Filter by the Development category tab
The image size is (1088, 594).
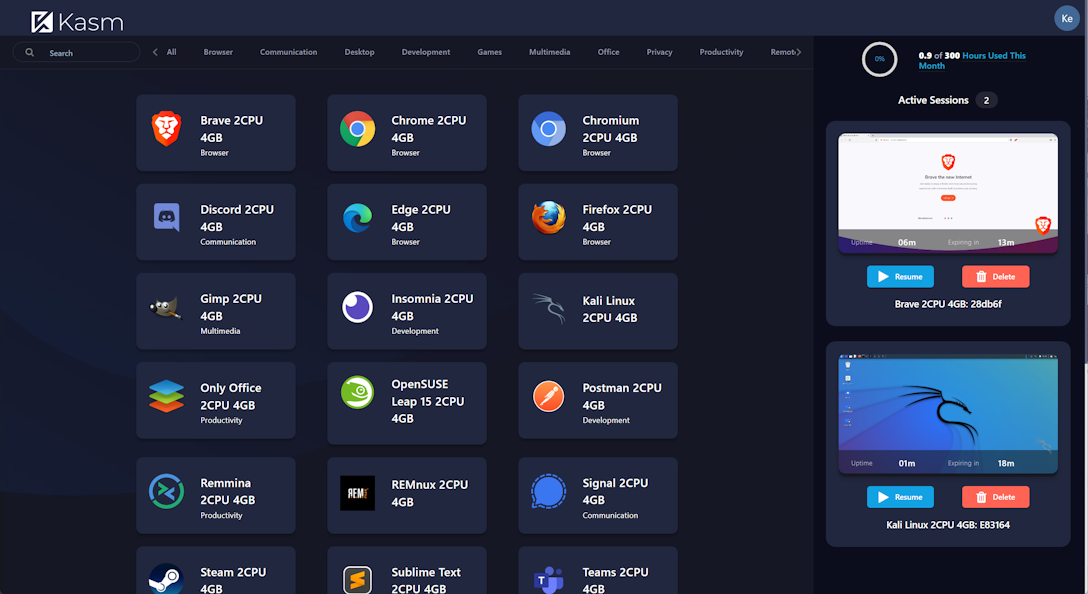click(426, 52)
